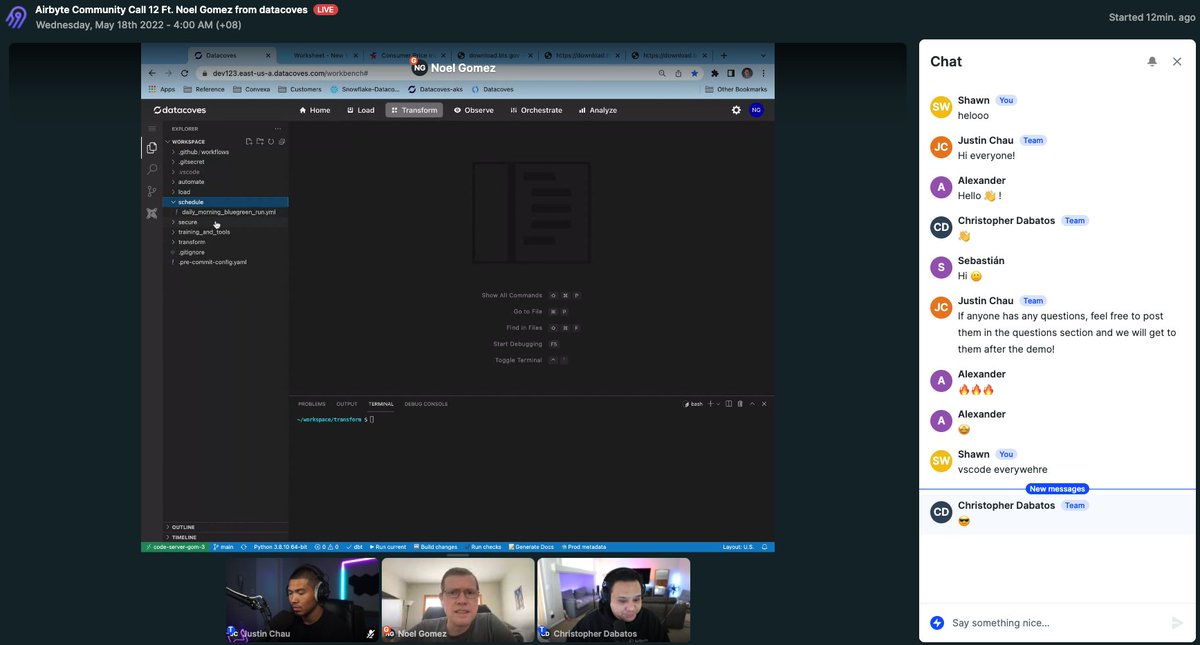Open the Explorer icon in activity bar
This screenshot has width=1200, height=645.
[x=152, y=148]
